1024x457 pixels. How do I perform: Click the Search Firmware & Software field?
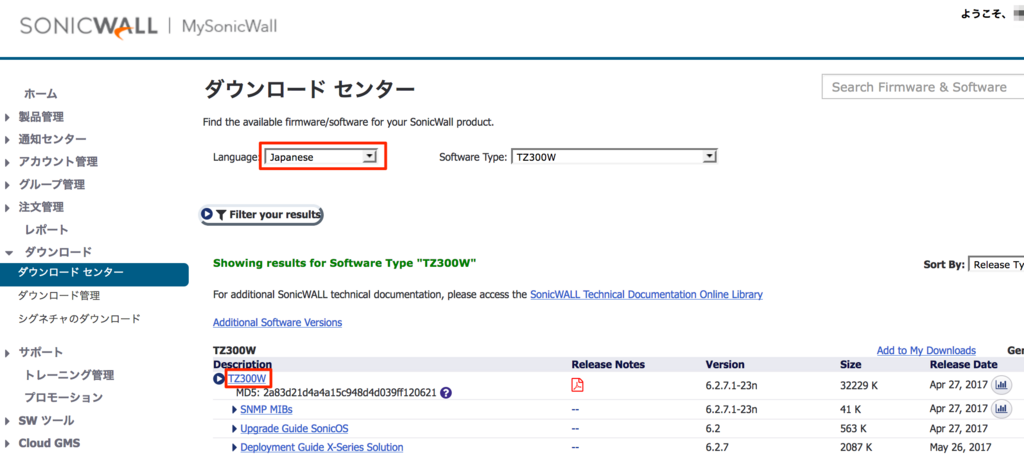[922, 87]
